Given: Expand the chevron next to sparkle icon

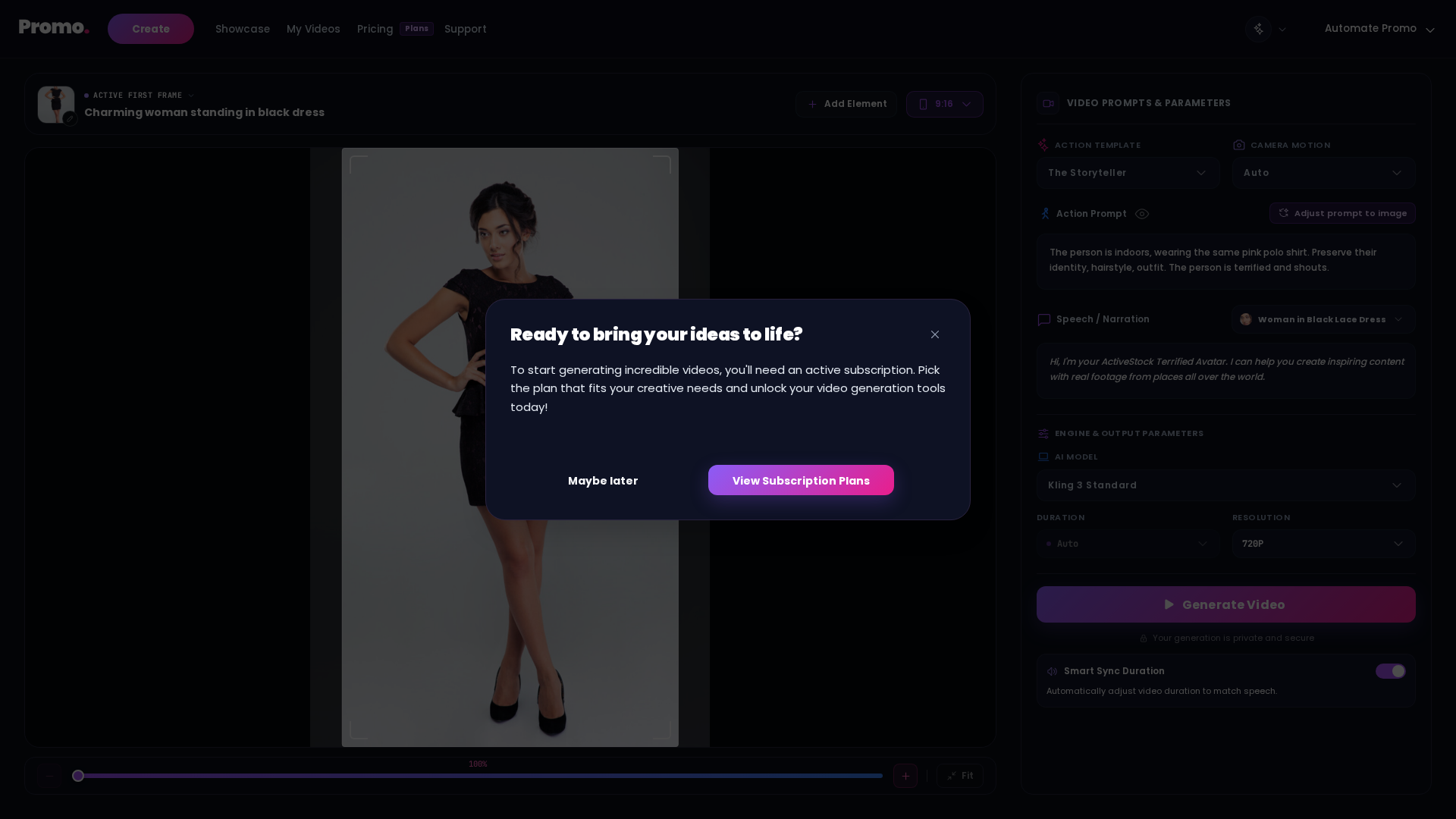Looking at the screenshot, I should [x=1282, y=30].
